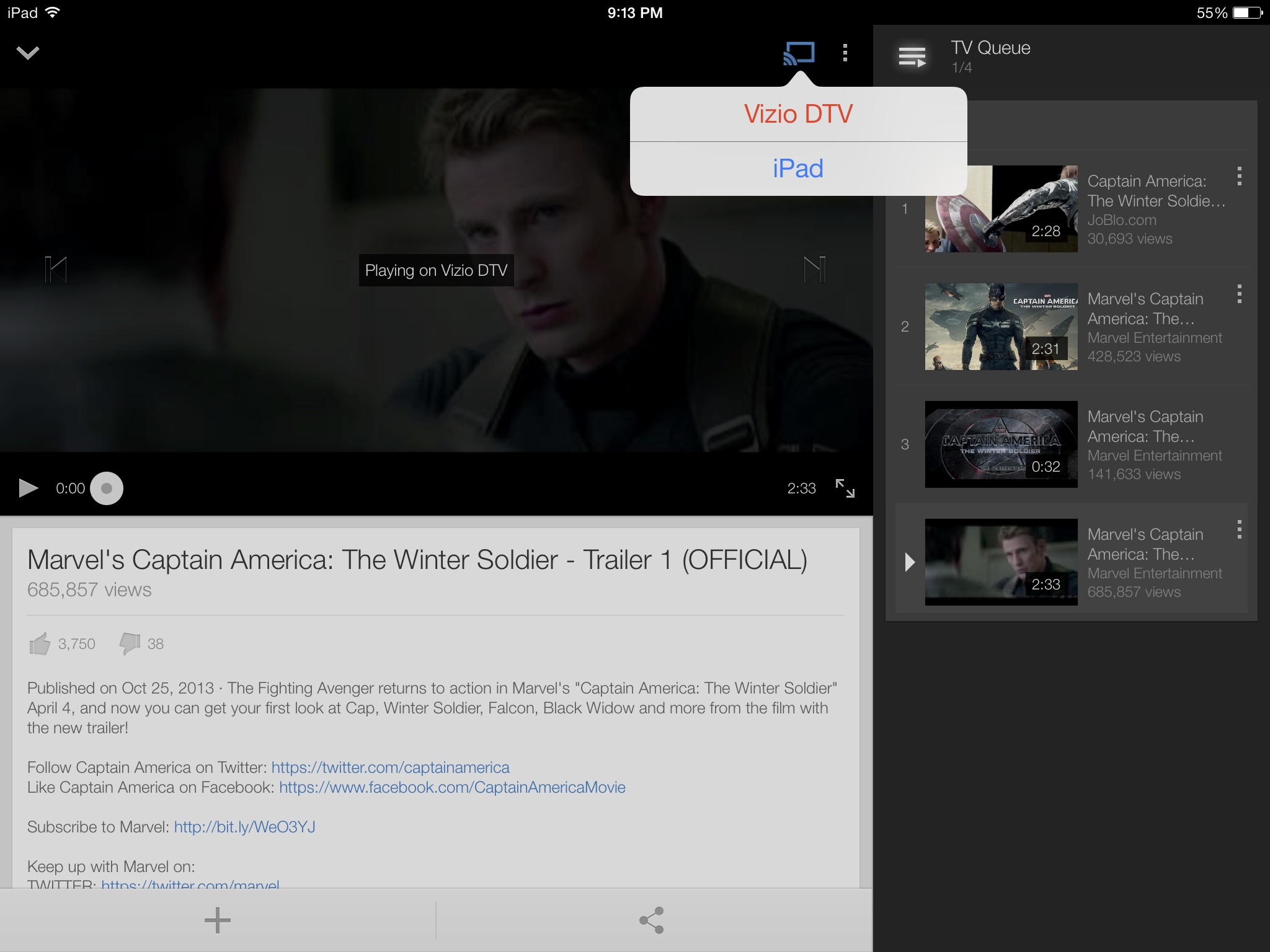The height and width of the screenshot is (952, 1270).
Task: Skip to the next video in the queue
Action: click(x=814, y=270)
